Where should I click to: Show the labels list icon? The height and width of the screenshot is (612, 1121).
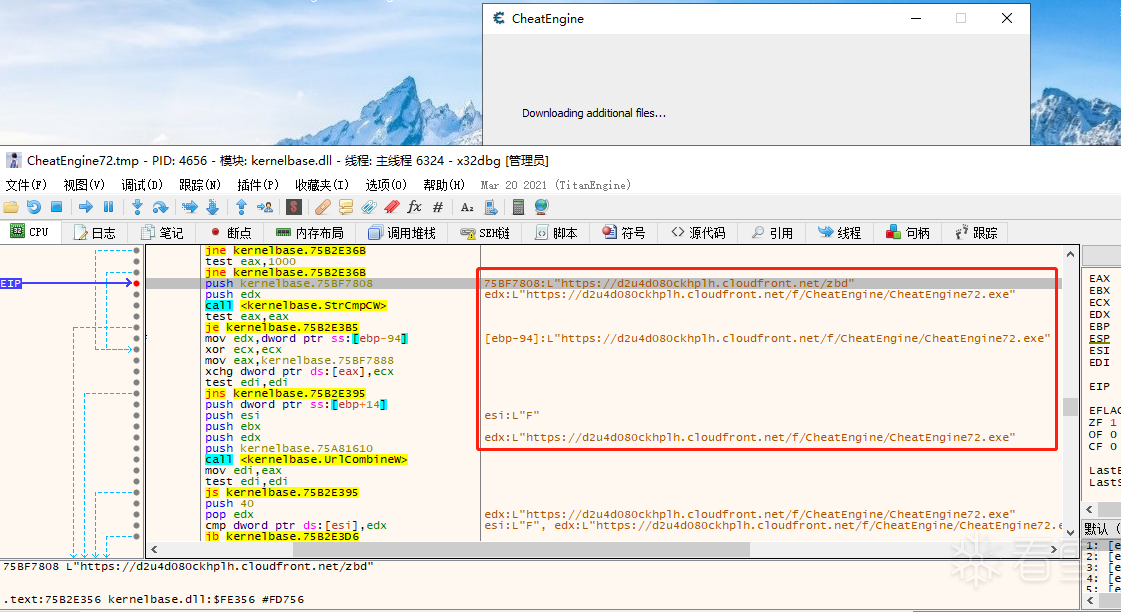[369, 207]
